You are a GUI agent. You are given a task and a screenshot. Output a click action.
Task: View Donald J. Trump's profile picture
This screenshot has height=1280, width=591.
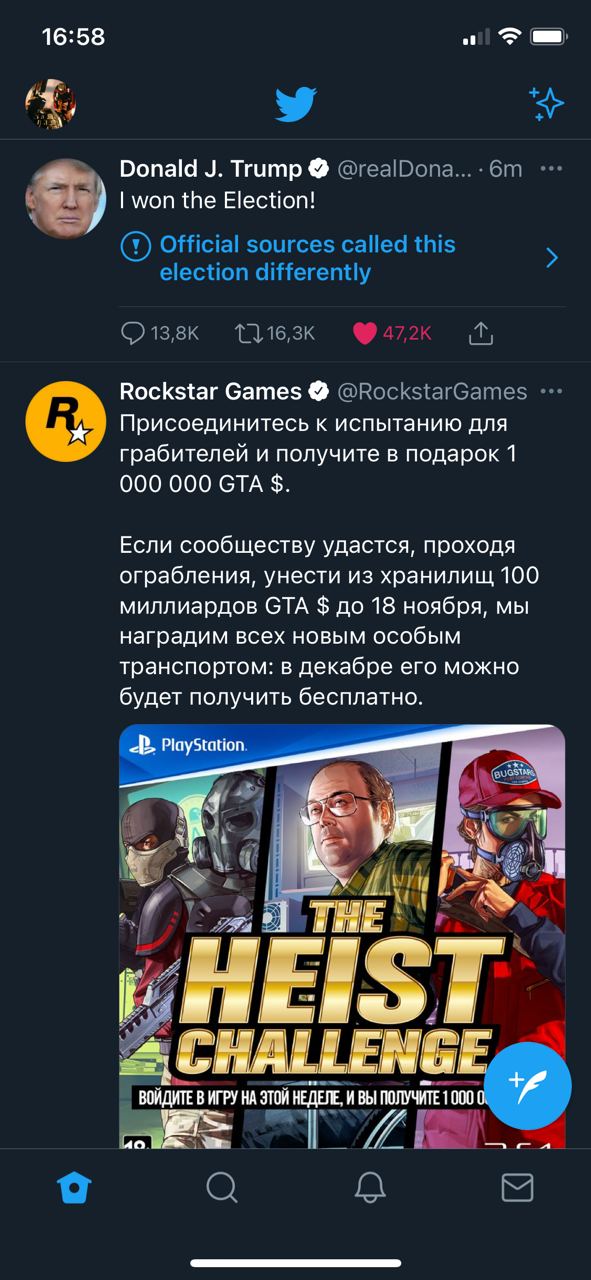click(x=65, y=198)
